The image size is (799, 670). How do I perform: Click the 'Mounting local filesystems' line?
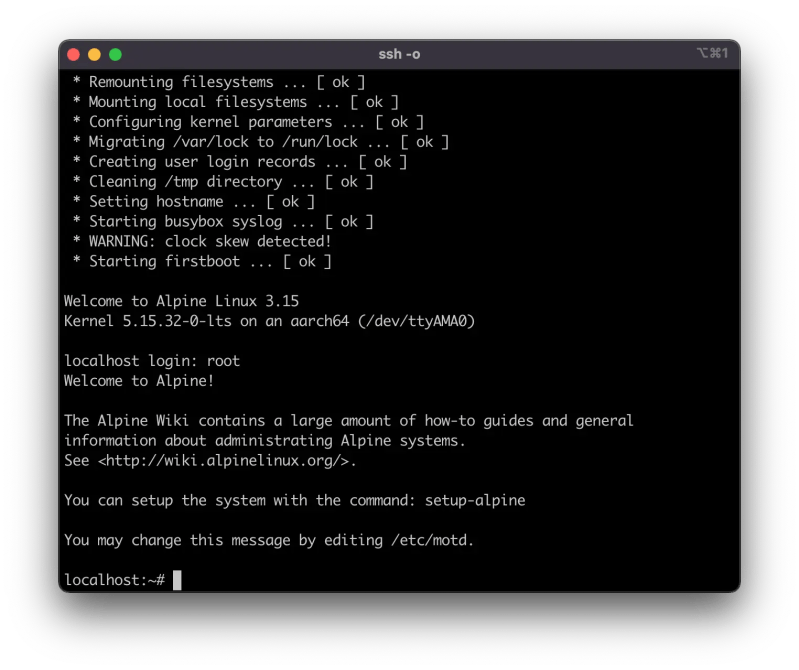click(235, 102)
